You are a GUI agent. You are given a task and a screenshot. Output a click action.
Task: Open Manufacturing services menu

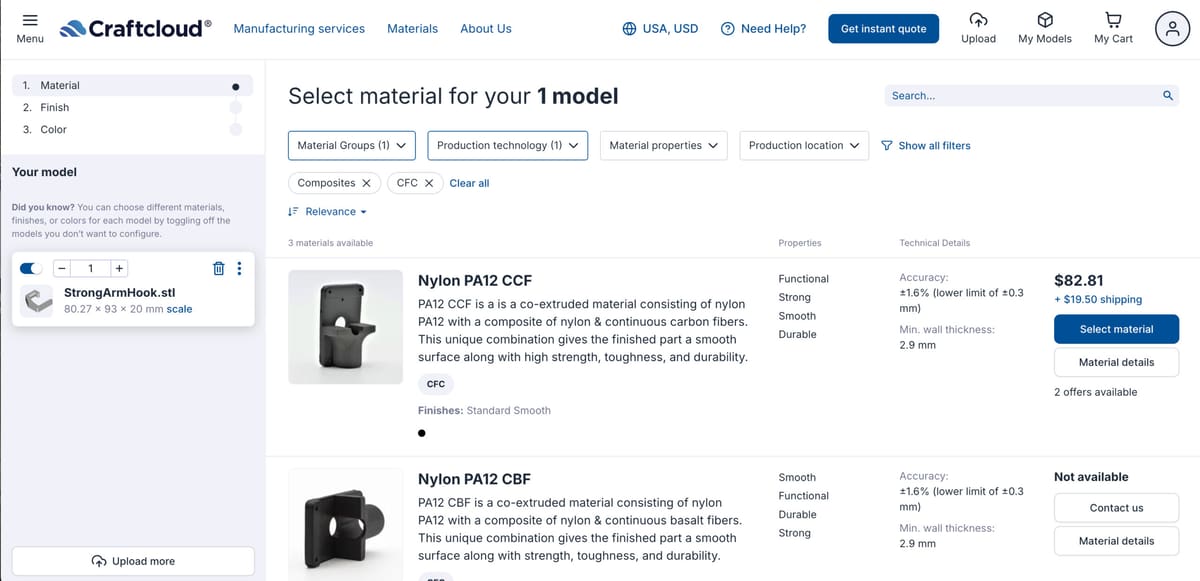tap(299, 29)
